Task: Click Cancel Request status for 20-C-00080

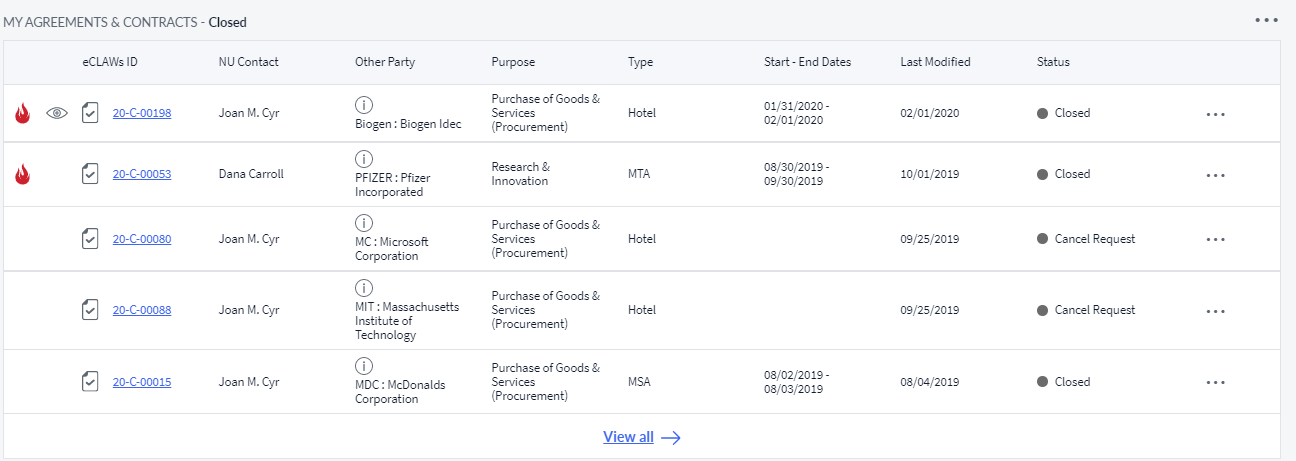Action: point(1087,239)
